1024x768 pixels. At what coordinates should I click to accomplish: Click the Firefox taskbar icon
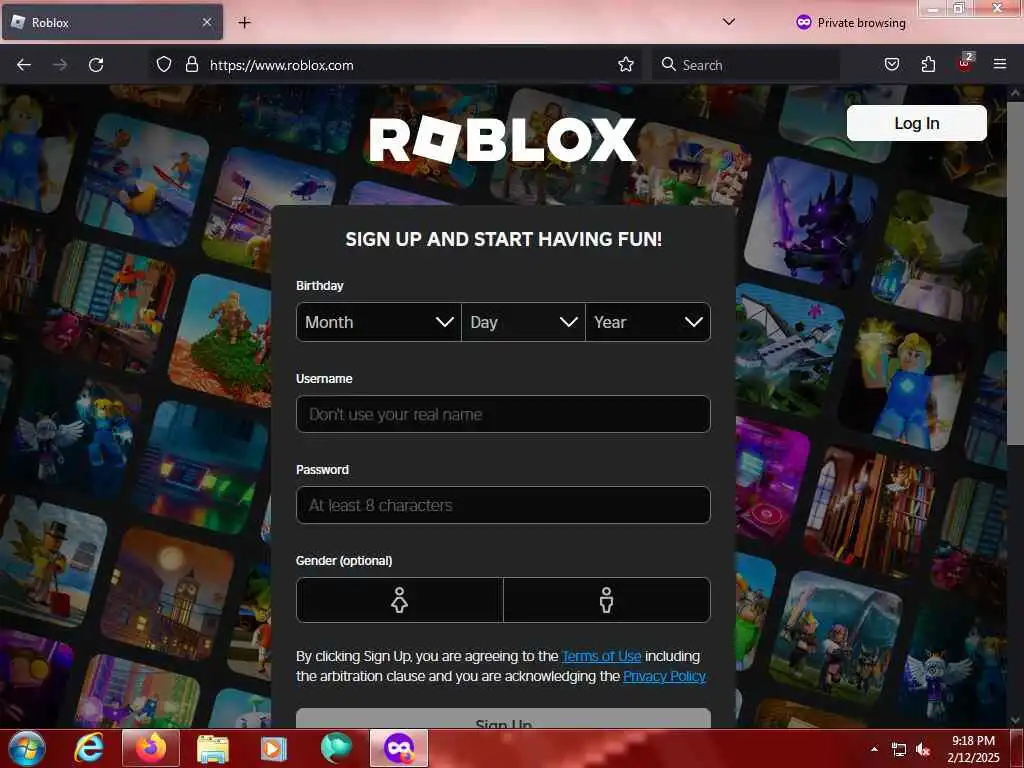[x=151, y=748]
